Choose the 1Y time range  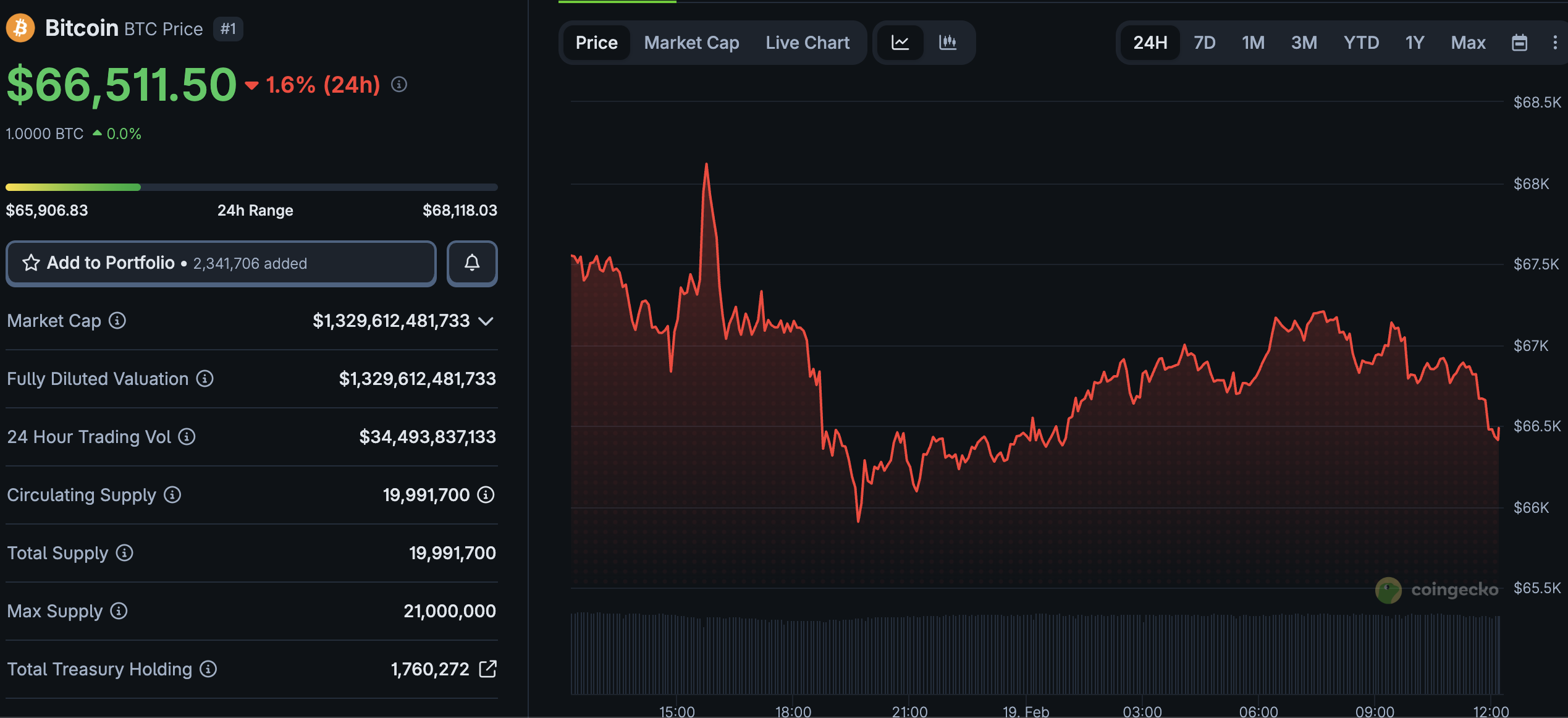point(1415,43)
